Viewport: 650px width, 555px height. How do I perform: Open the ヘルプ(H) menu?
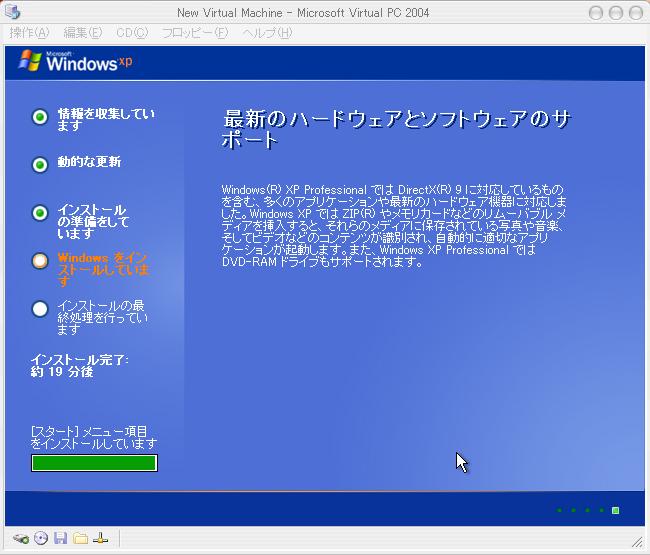[267, 33]
